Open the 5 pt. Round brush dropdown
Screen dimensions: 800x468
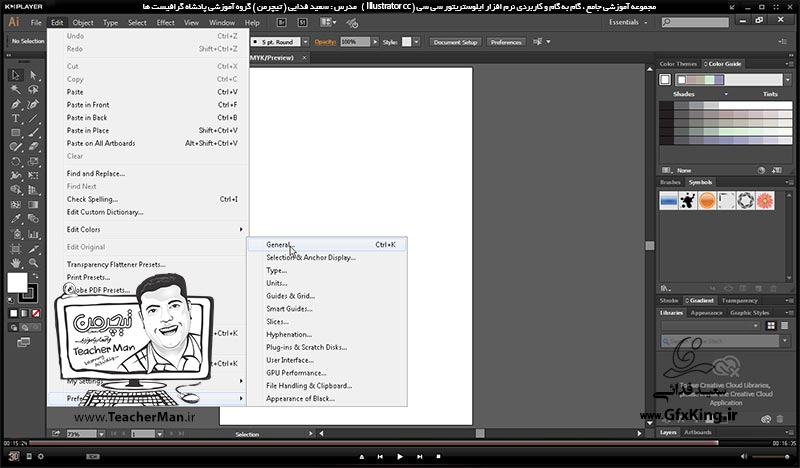[305, 42]
